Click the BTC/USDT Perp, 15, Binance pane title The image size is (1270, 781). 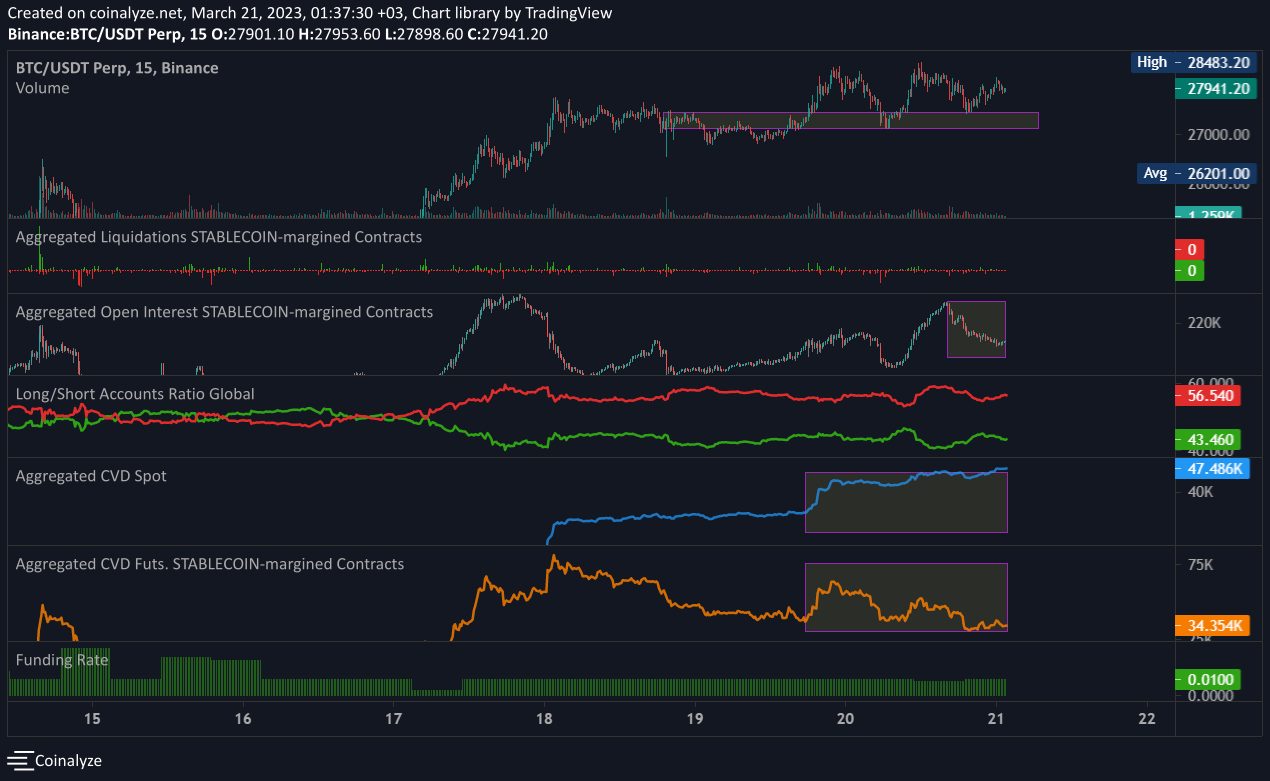(x=117, y=68)
